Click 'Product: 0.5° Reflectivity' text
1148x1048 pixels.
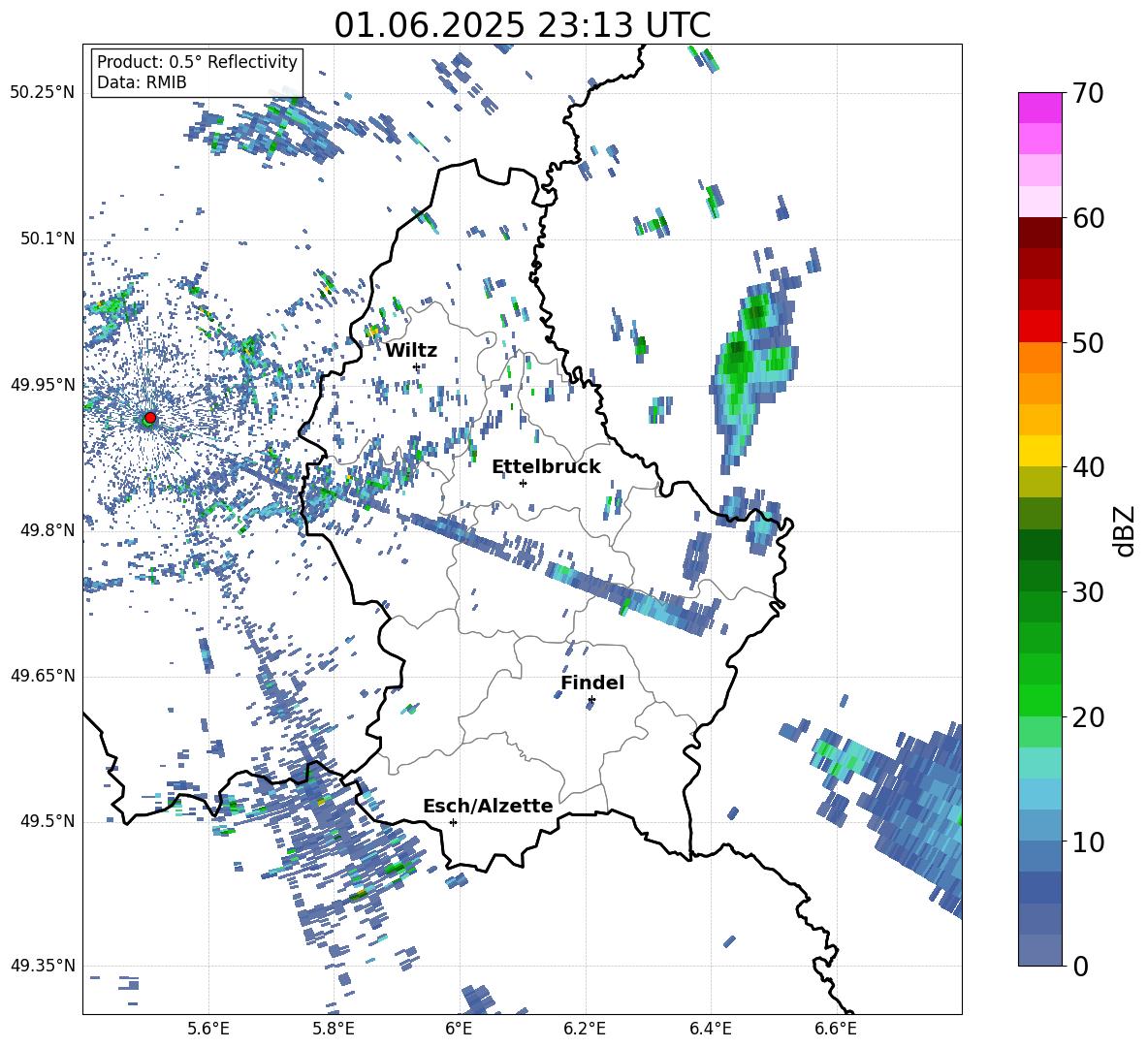pos(197,61)
